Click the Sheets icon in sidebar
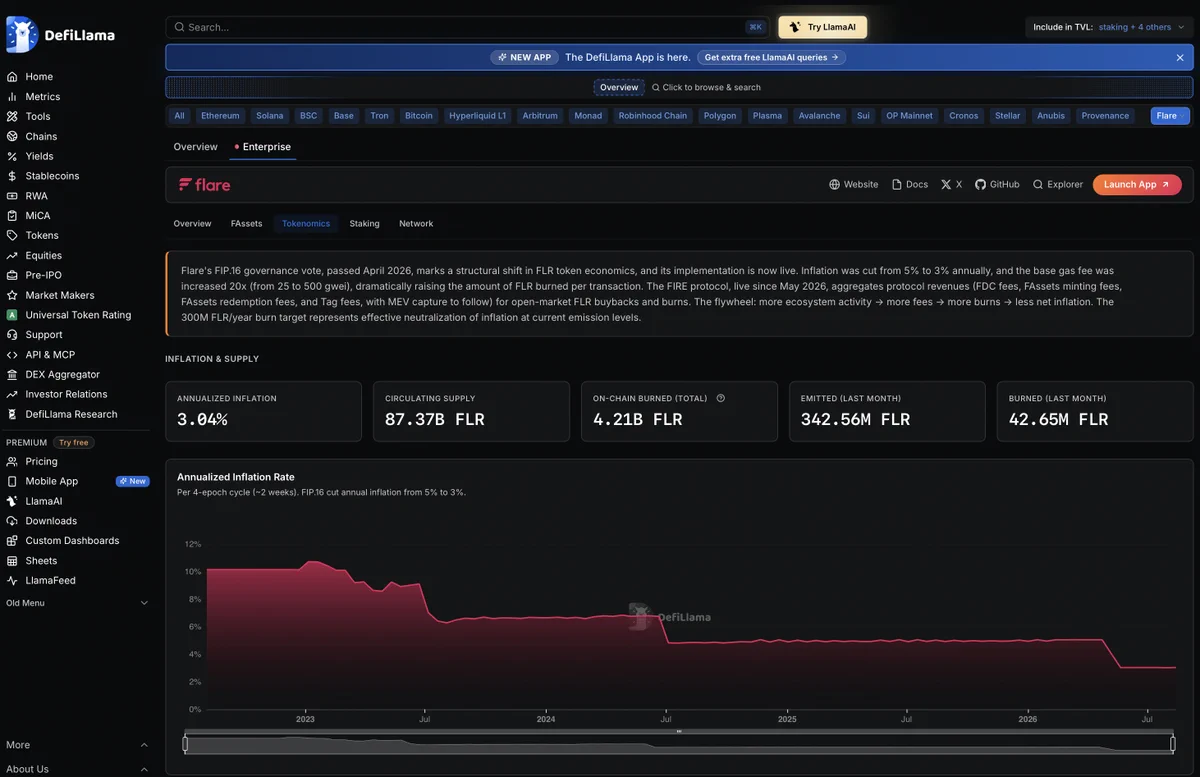 12,561
